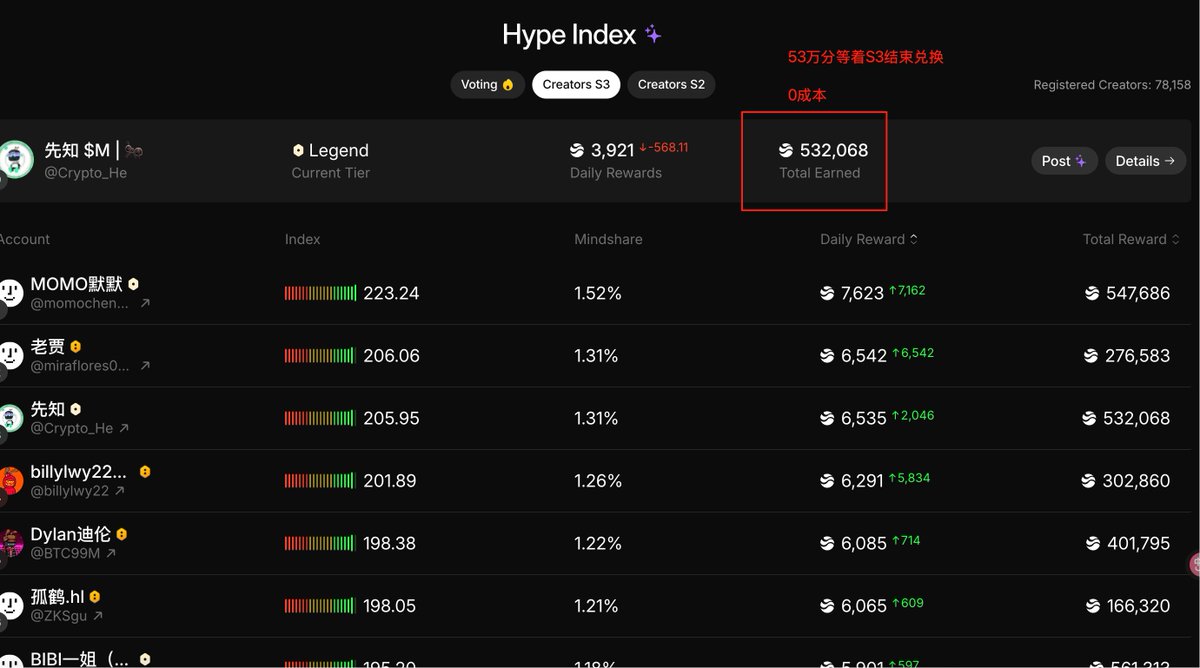
Task: Open @BTC99M external link arrow
Action: click(x=110, y=553)
